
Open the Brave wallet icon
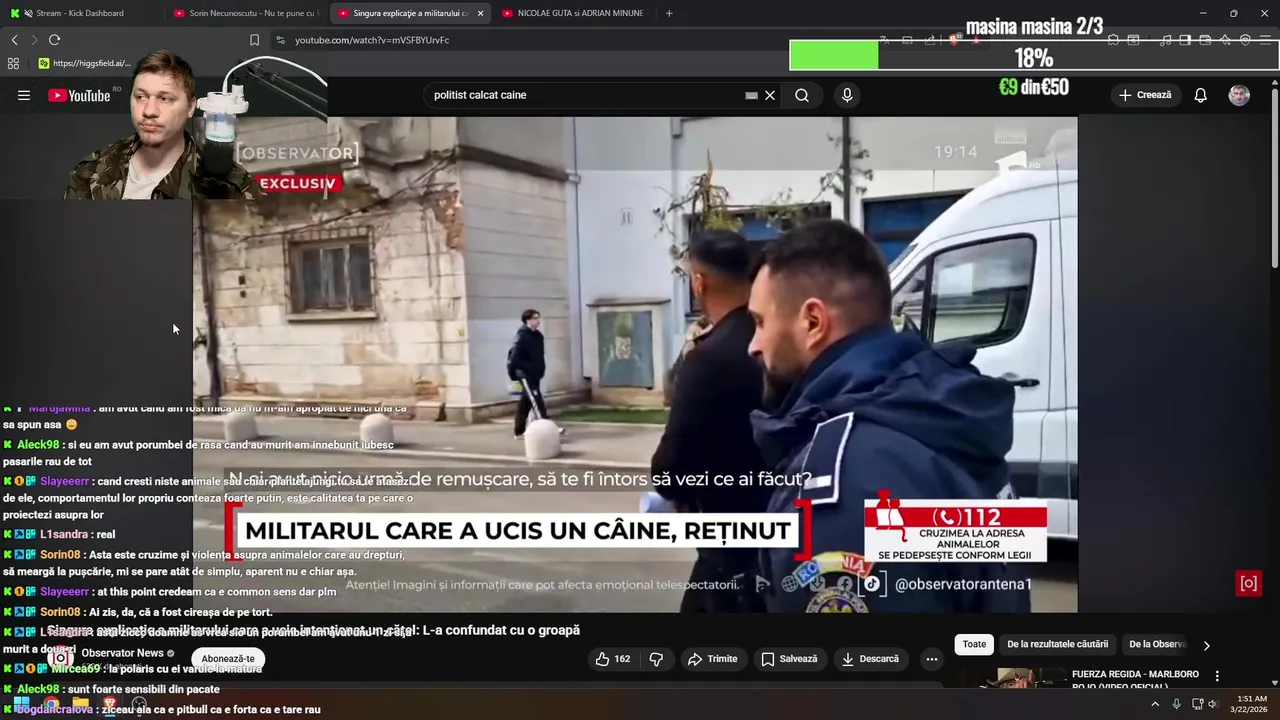point(1205,40)
